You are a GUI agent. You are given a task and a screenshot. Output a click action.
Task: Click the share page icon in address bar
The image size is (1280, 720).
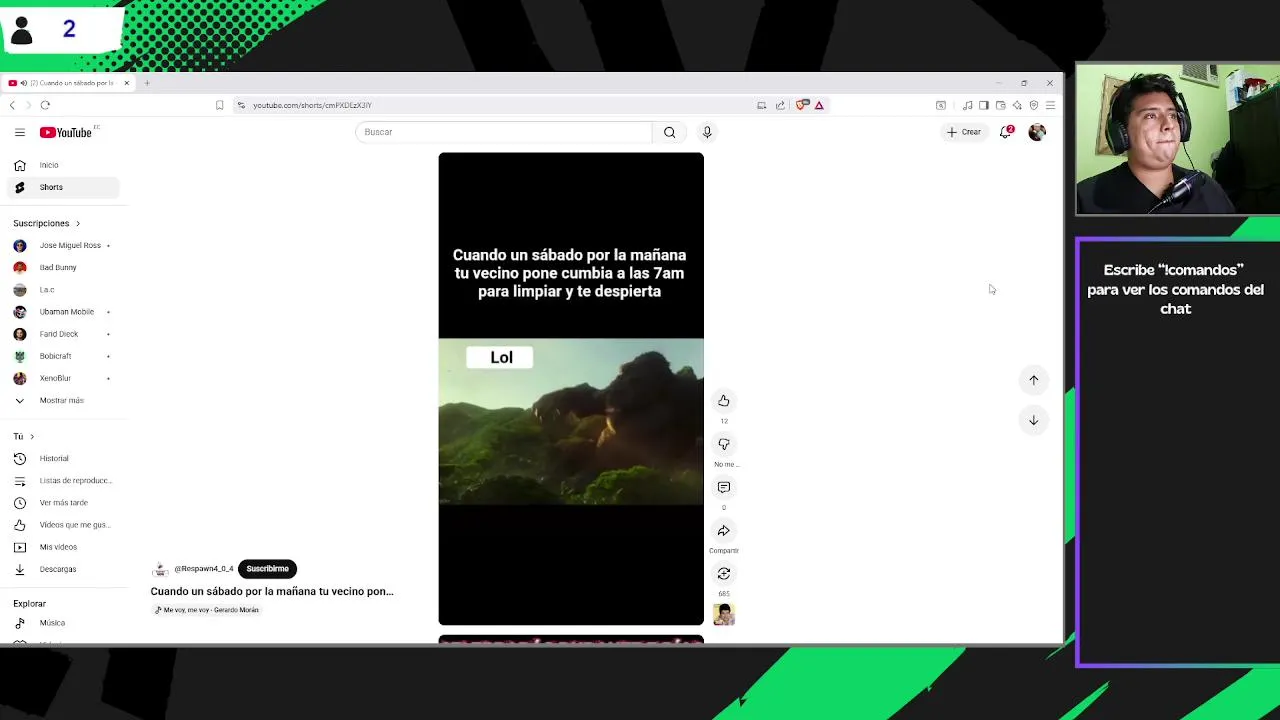tap(780, 105)
